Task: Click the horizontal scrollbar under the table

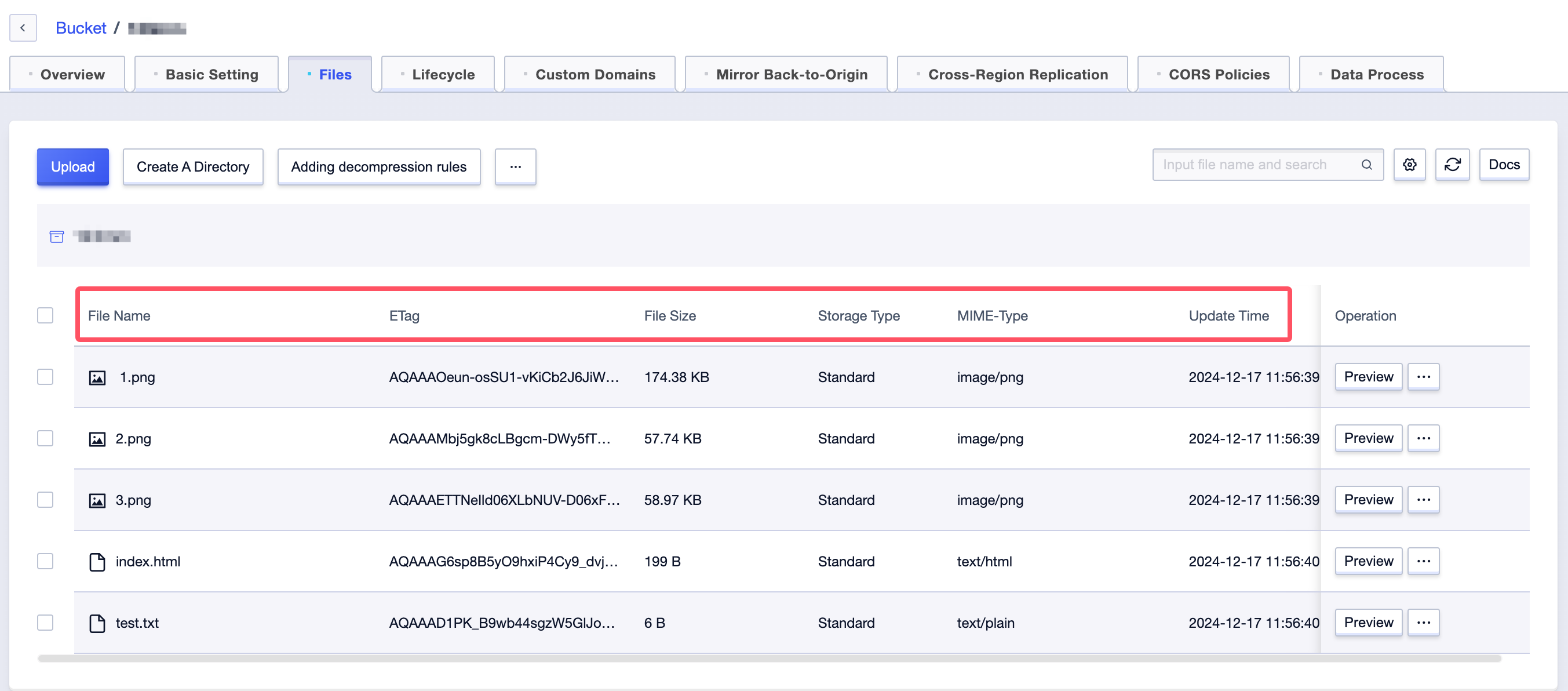Action: click(x=770, y=658)
